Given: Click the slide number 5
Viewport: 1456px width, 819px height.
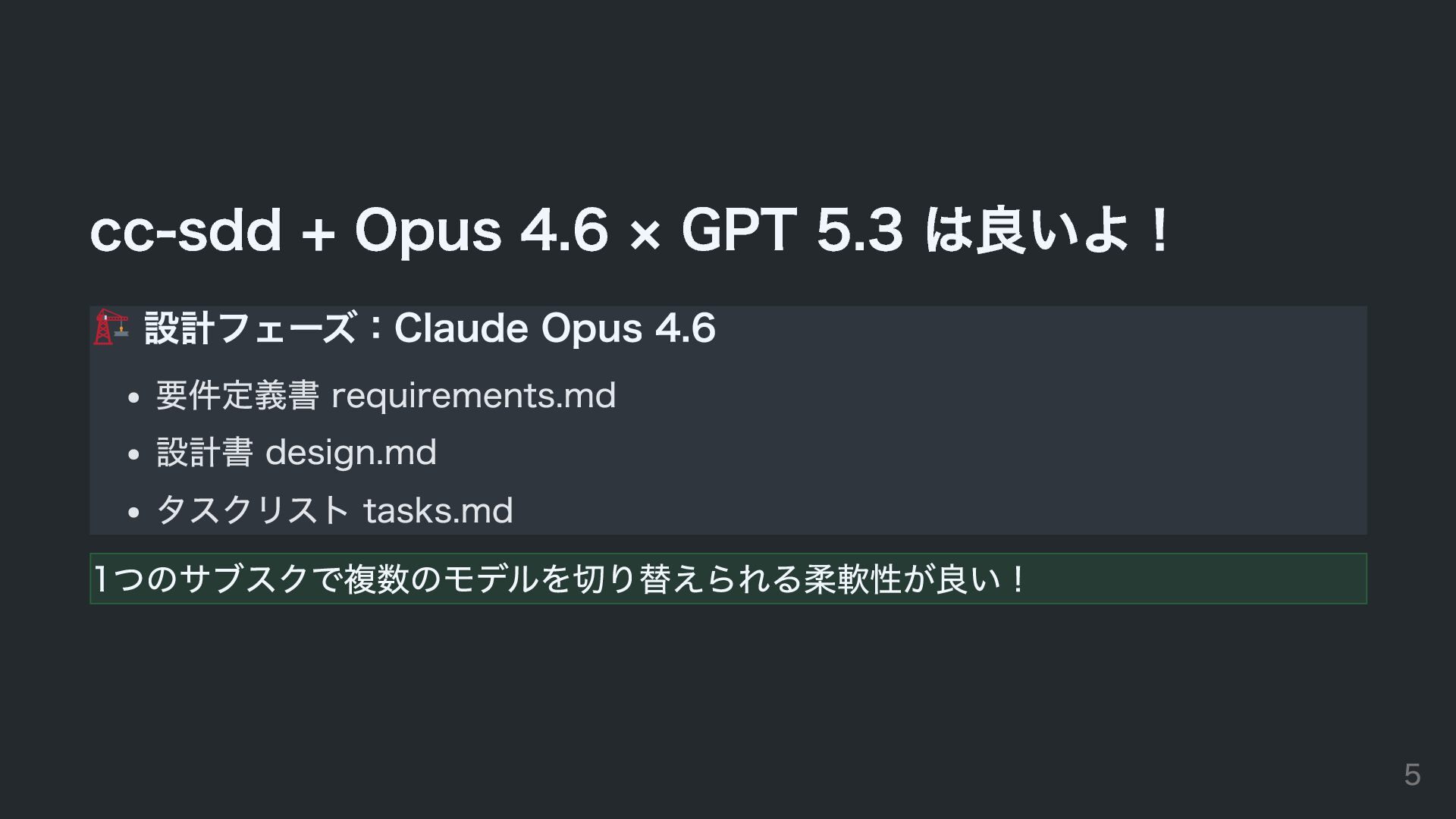Looking at the screenshot, I should tap(1411, 775).
